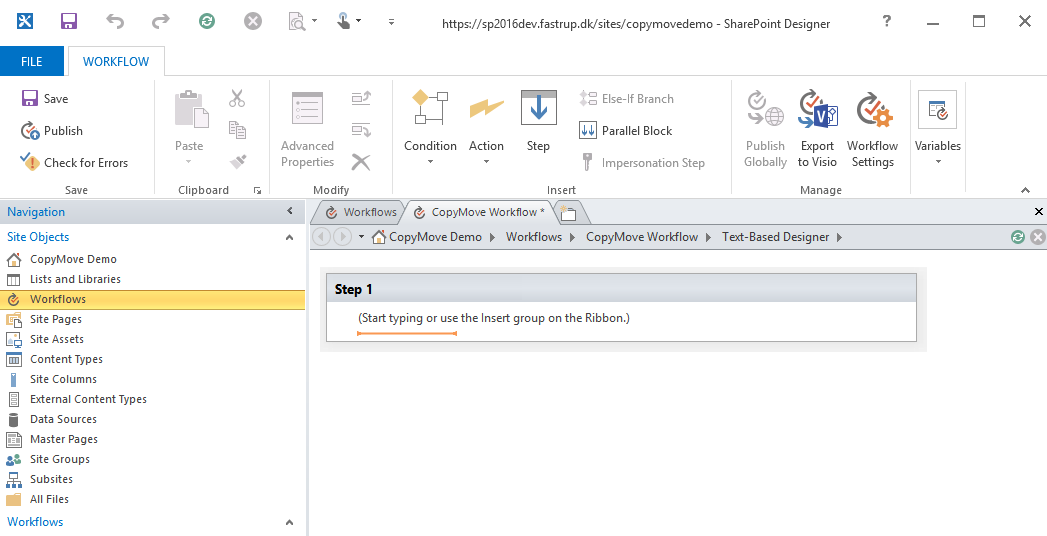Image resolution: width=1047 pixels, height=536 pixels.
Task: Collapse the Navigation pane
Action: click(x=290, y=212)
